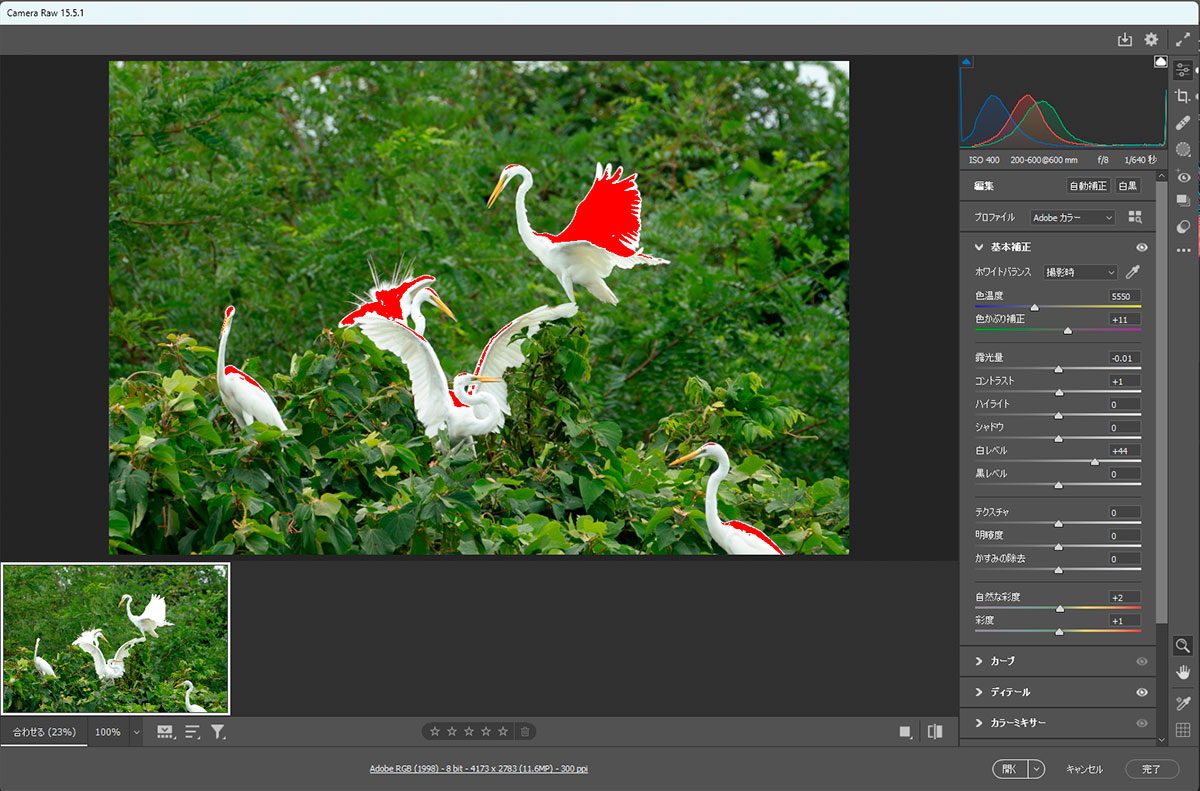The image size is (1200, 791).
Task: Click the save image download icon
Action: (1125, 40)
